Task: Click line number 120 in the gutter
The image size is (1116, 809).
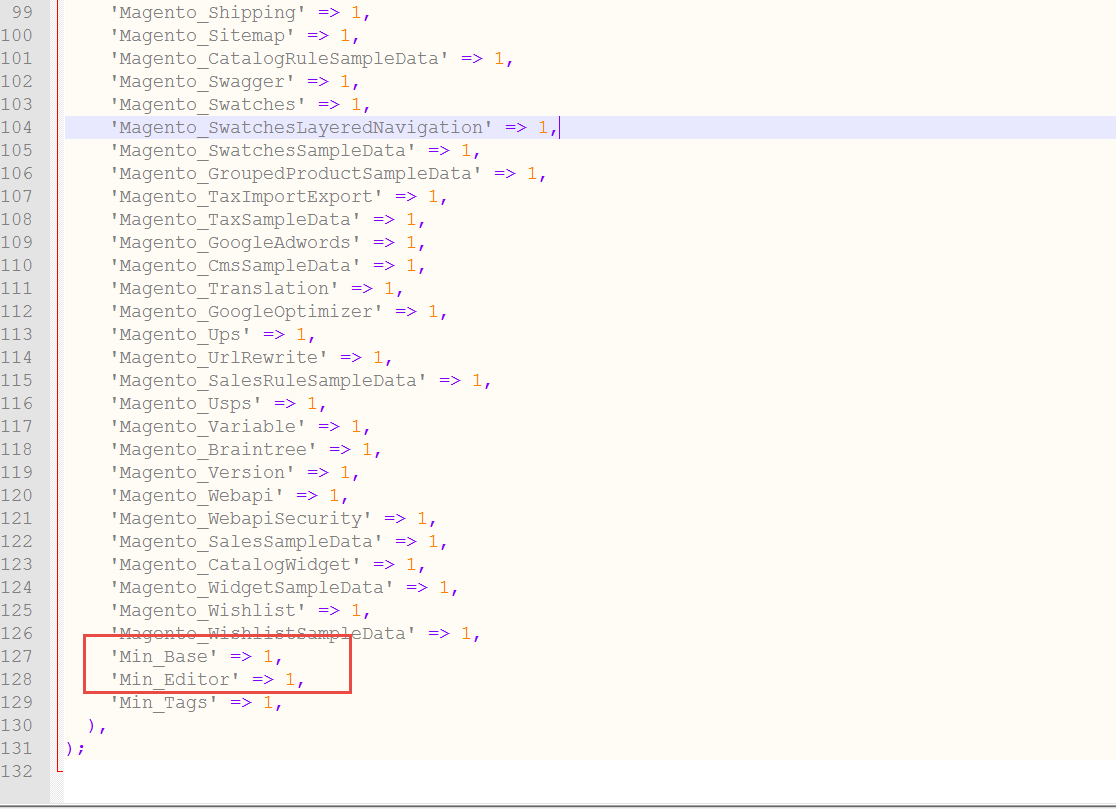Action: pyautogui.click(x=16, y=496)
